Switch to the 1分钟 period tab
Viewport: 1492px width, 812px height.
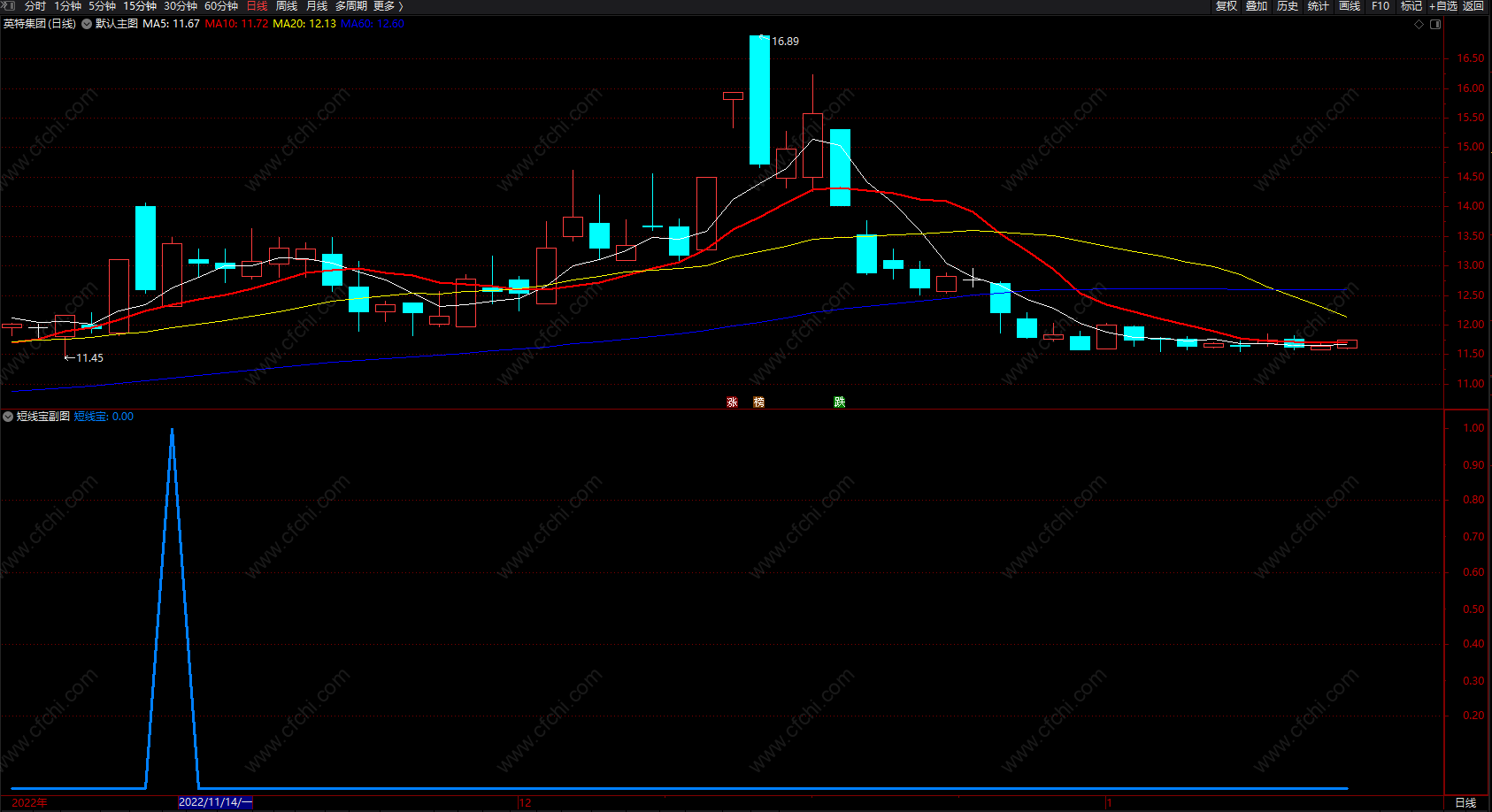click(x=67, y=6)
